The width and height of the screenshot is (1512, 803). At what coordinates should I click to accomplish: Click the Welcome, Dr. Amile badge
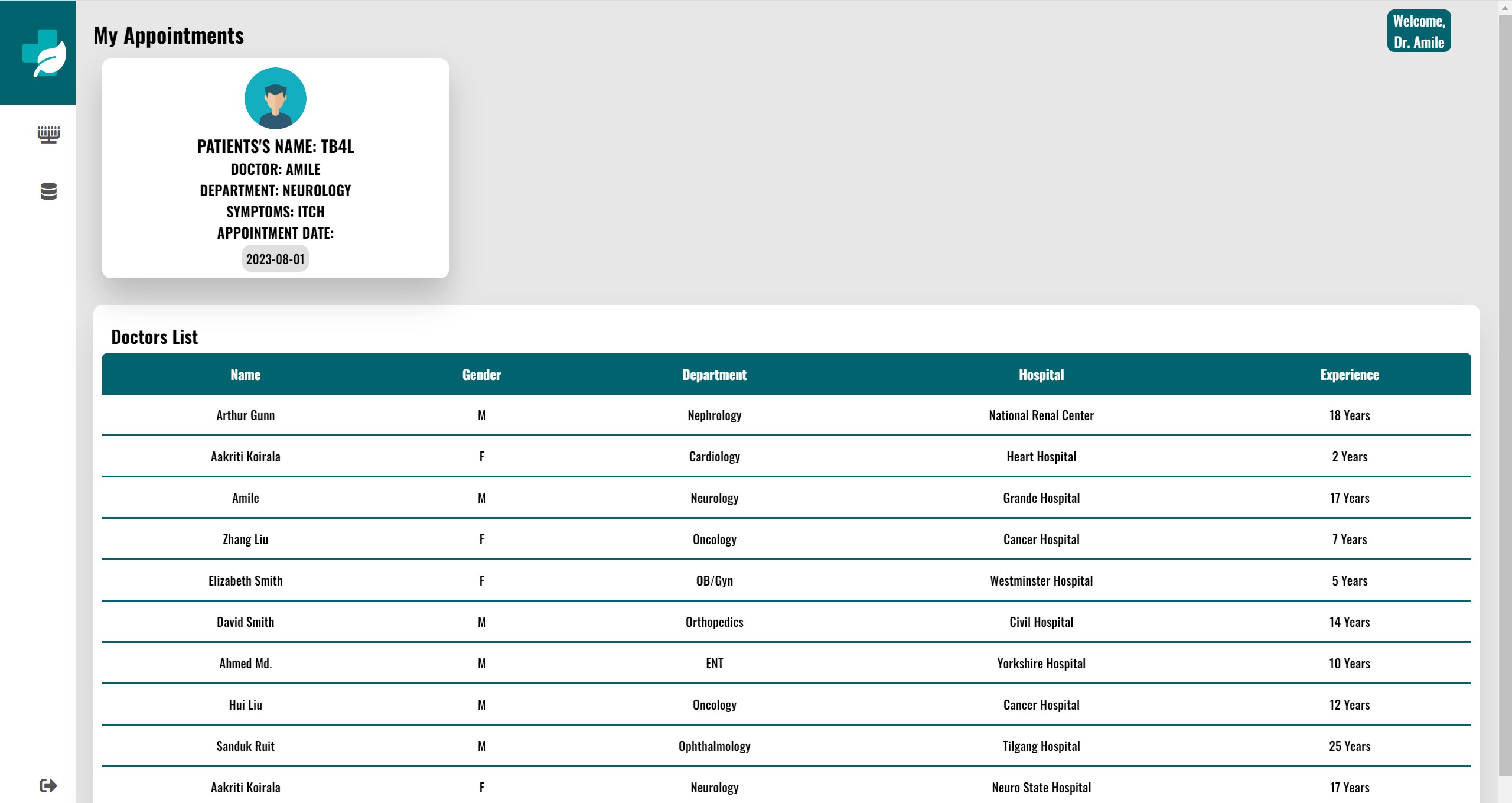point(1419,31)
